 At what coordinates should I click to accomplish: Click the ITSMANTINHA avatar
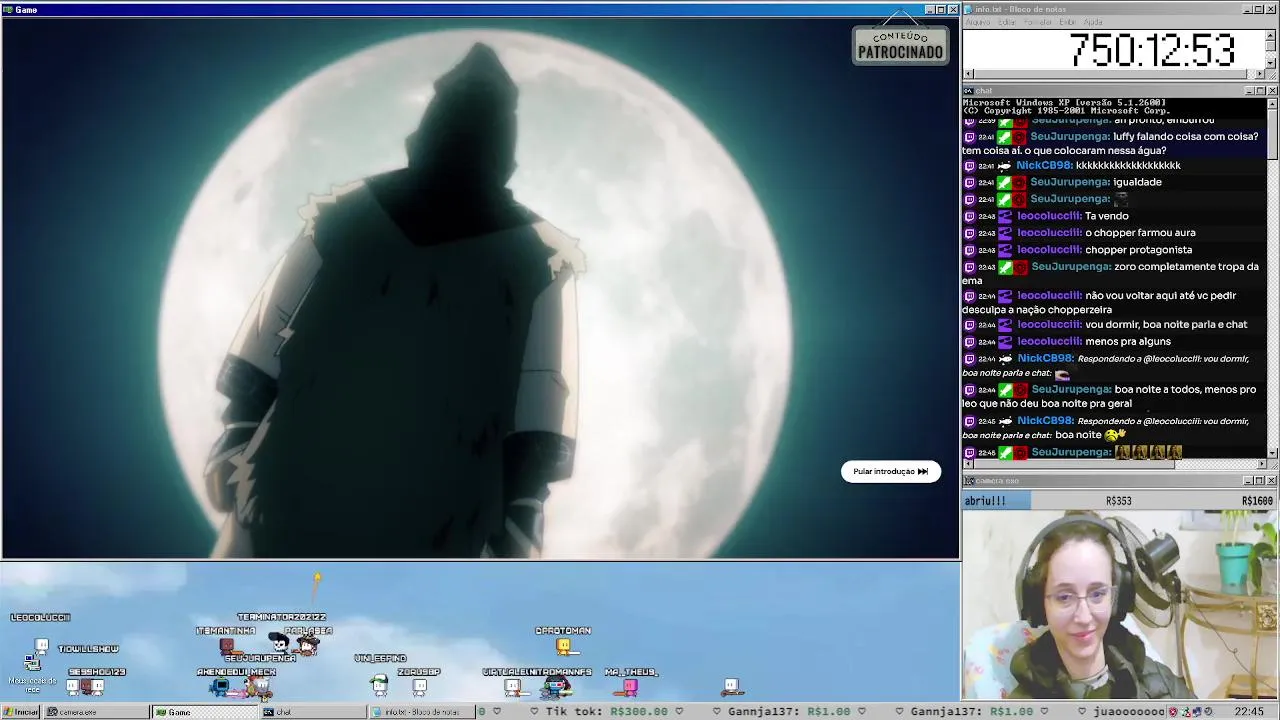228,646
